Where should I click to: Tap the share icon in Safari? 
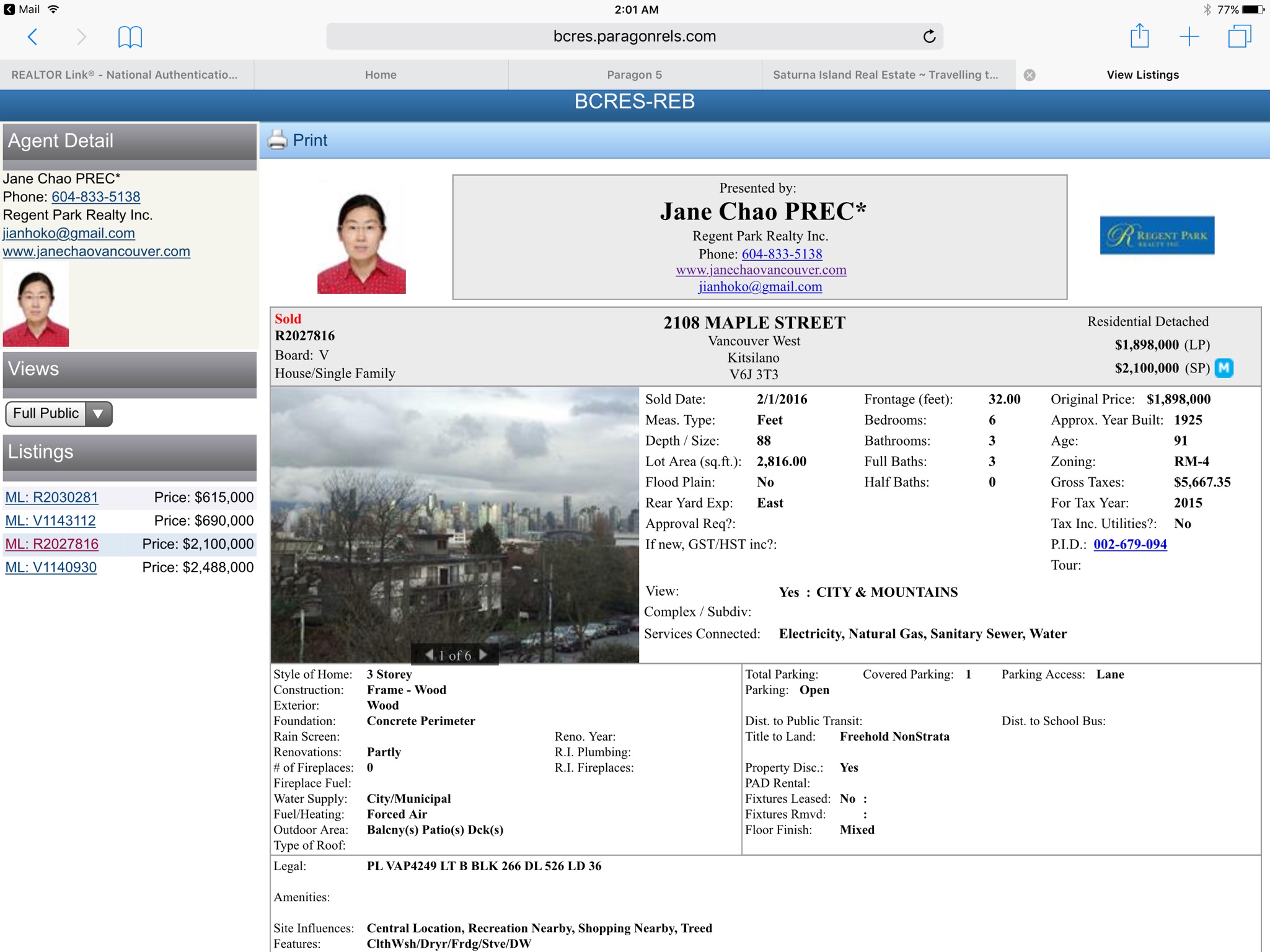tap(1139, 36)
